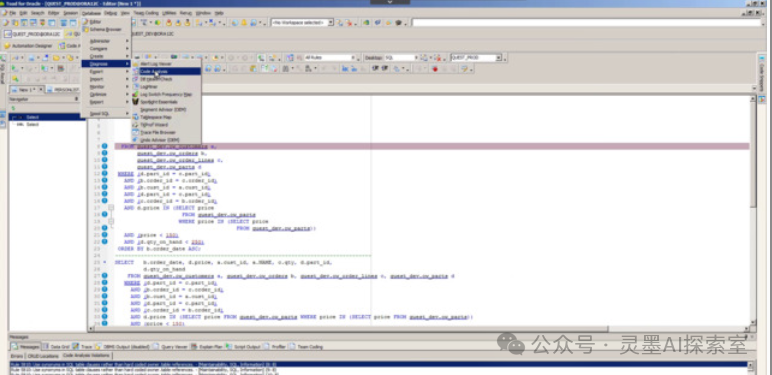Click the QUEST_PROD@ORA12C connection button
The height and width of the screenshot is (375, 772).
33,34
